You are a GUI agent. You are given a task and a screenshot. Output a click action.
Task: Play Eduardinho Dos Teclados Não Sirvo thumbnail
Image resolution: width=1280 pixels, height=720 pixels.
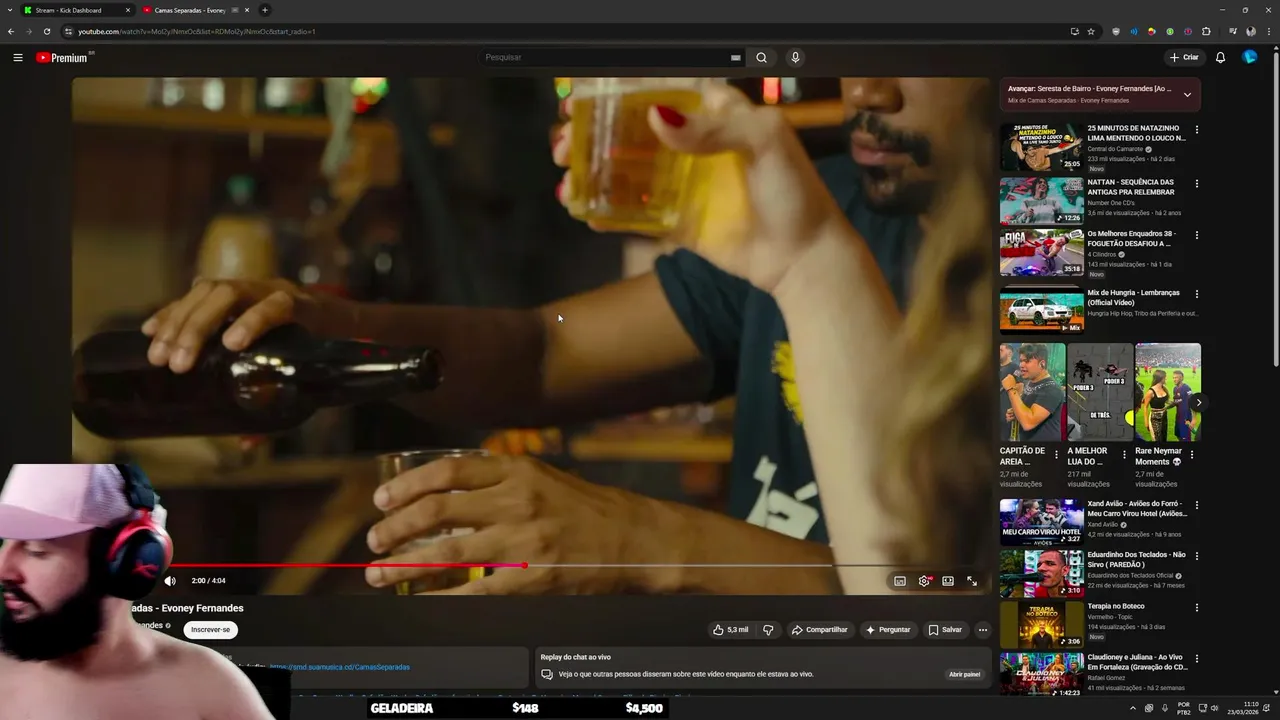(1041, 573)
